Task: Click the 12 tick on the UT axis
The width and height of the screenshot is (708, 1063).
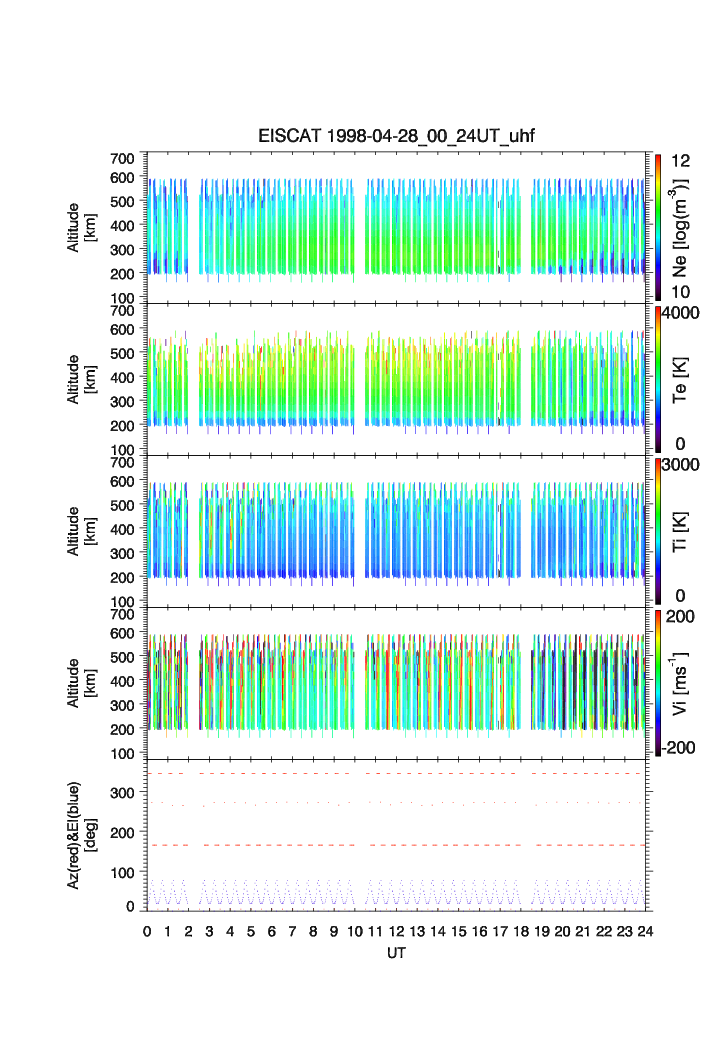Action: 396,930
